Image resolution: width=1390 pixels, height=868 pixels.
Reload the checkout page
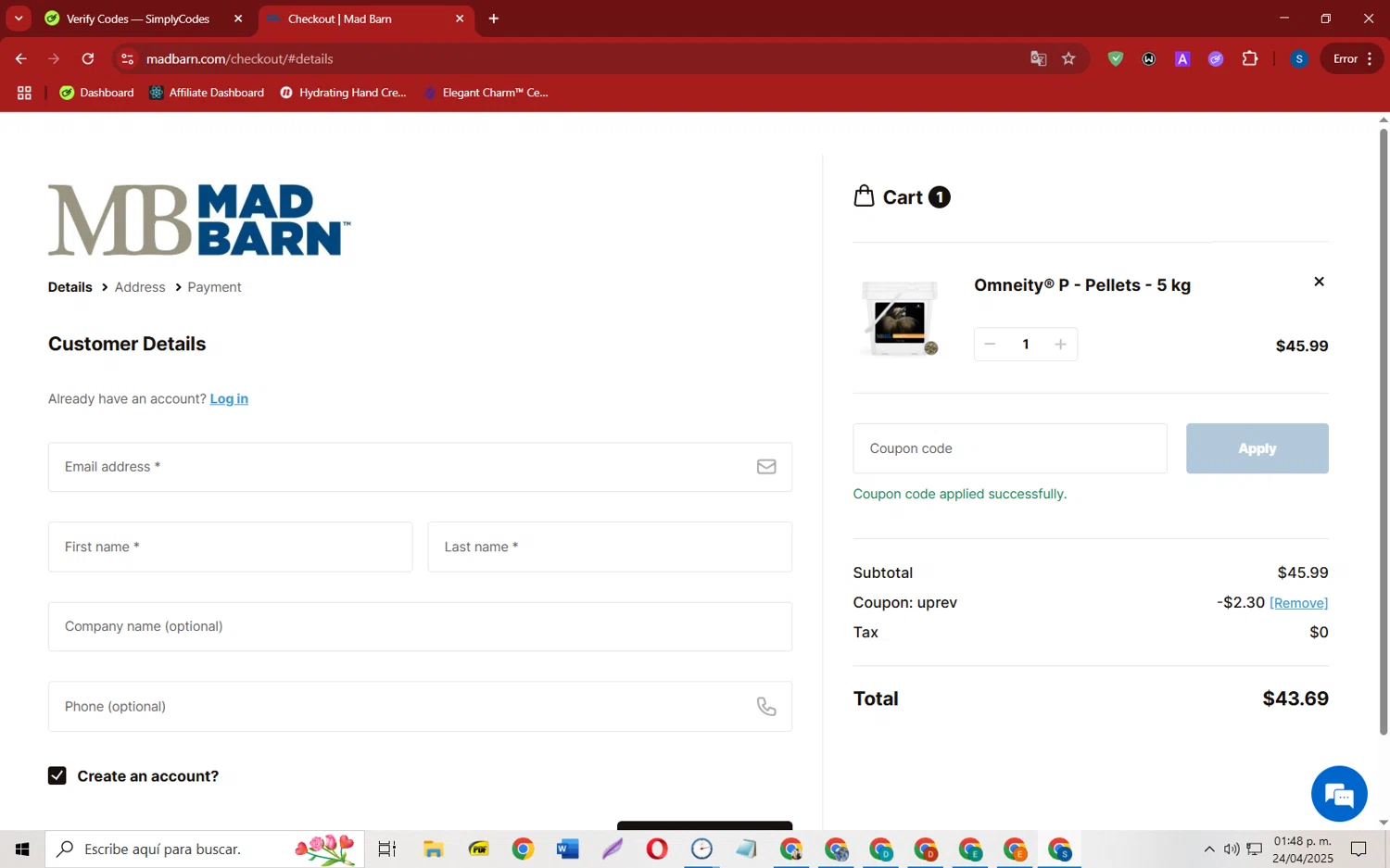tap(88, 58)
